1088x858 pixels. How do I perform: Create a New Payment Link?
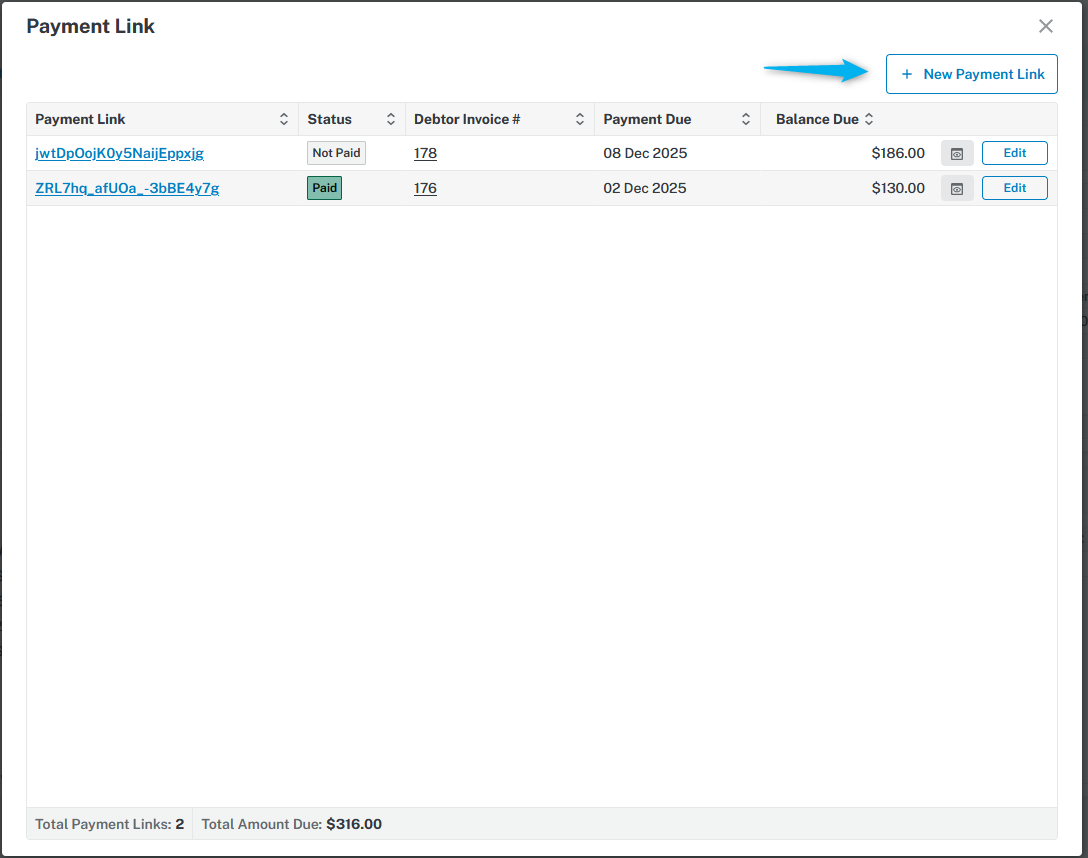[x=972, y=74]
